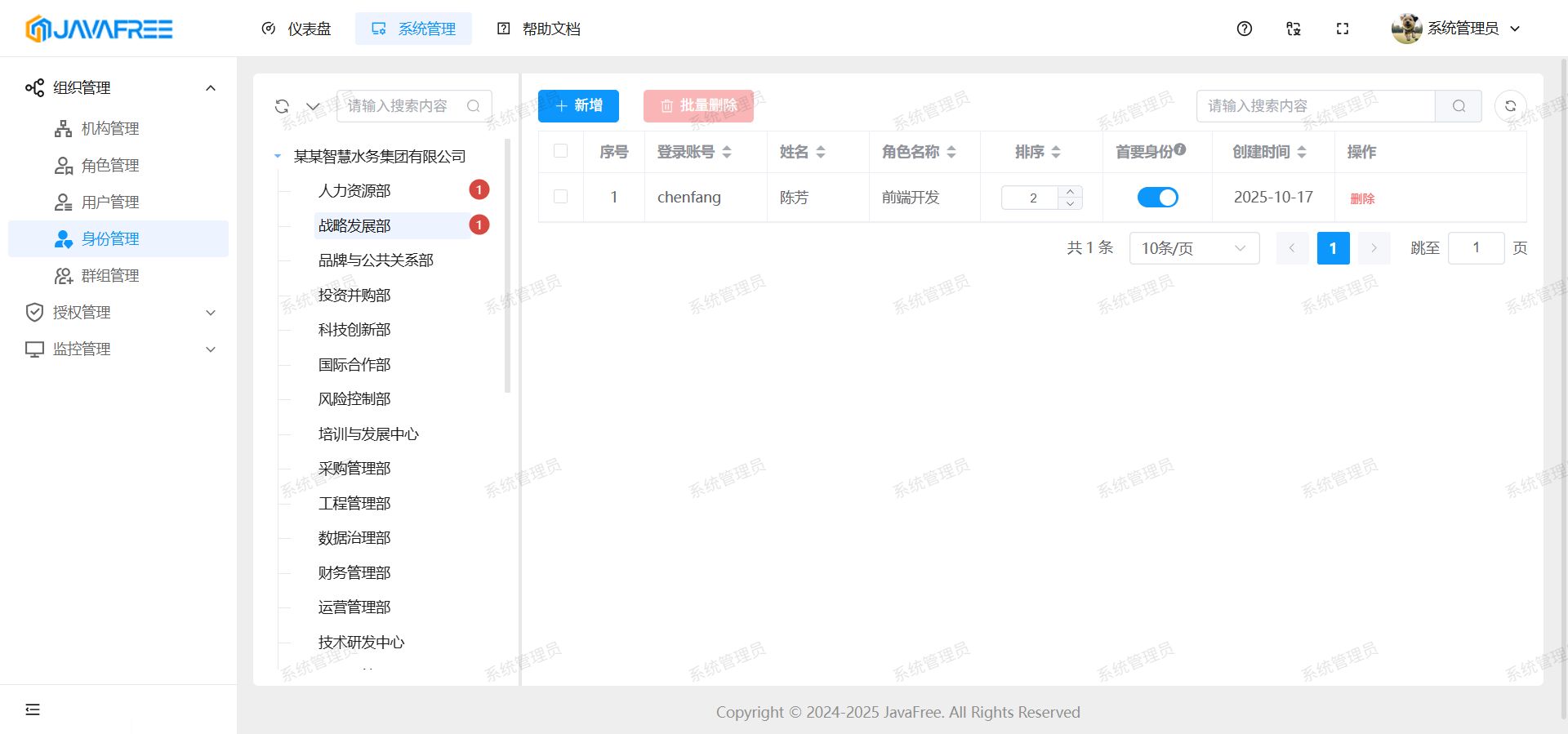Click the search magnifier button beside table search

pyautogui.click(x=1459, y=106)
